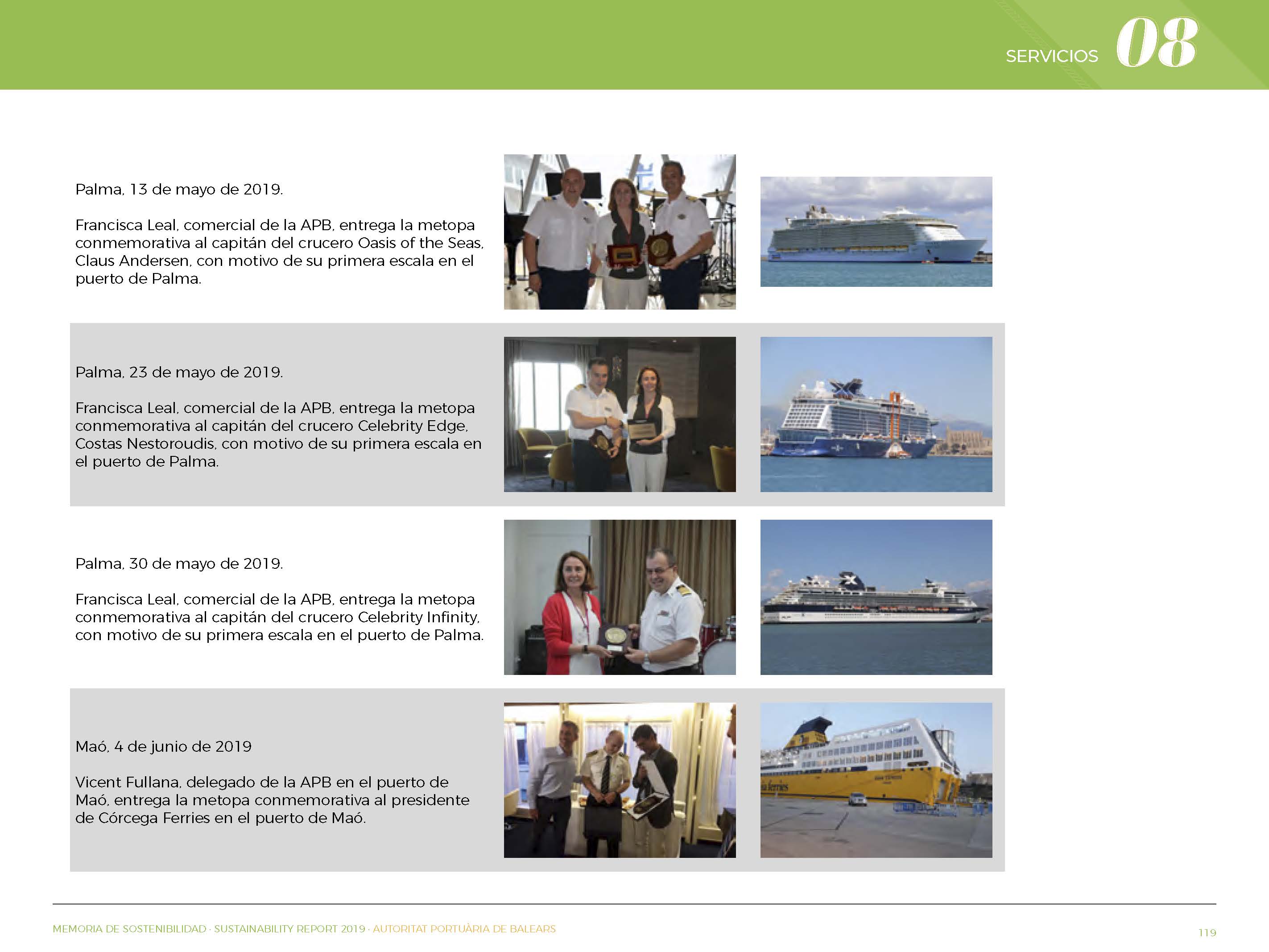The height and width of the screenshot is (952, 1269).
Task: Click the SERVICIOS section heading
Action: [1052, 56]
